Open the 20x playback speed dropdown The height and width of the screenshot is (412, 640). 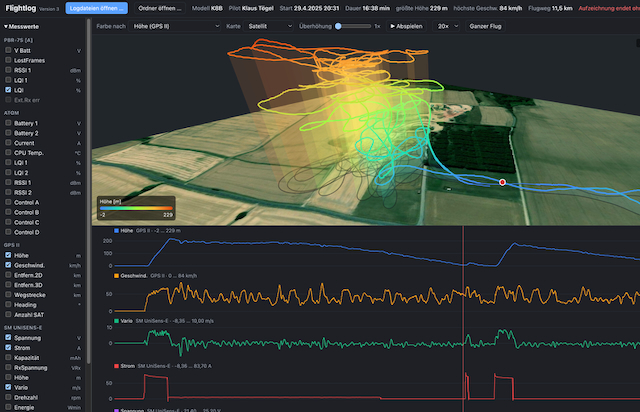447,26
